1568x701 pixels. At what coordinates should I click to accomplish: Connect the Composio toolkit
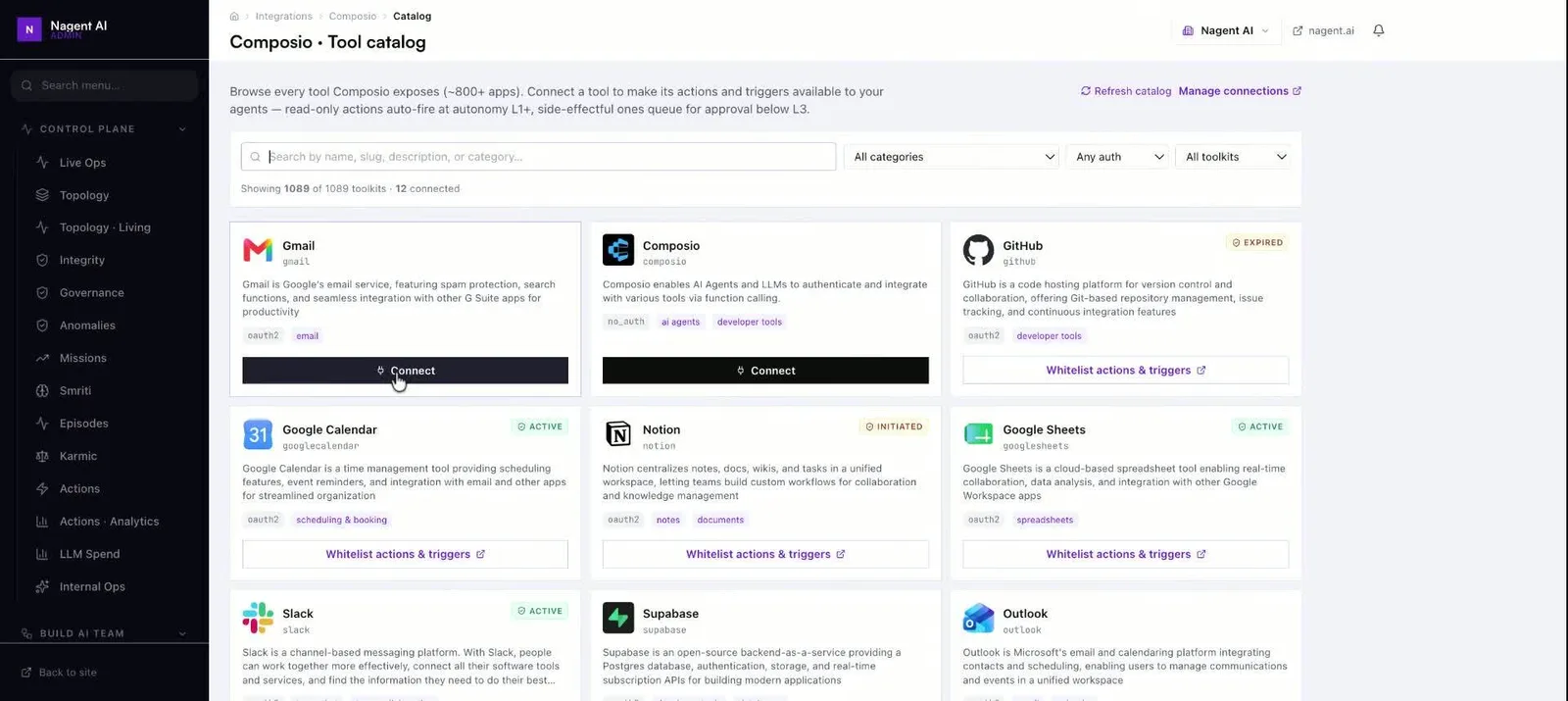(x=765, y=371)
